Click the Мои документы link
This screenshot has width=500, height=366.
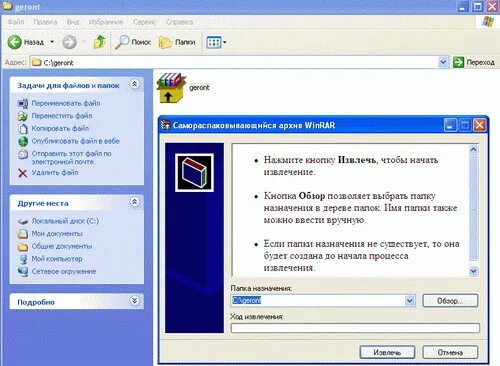point(57,234)
